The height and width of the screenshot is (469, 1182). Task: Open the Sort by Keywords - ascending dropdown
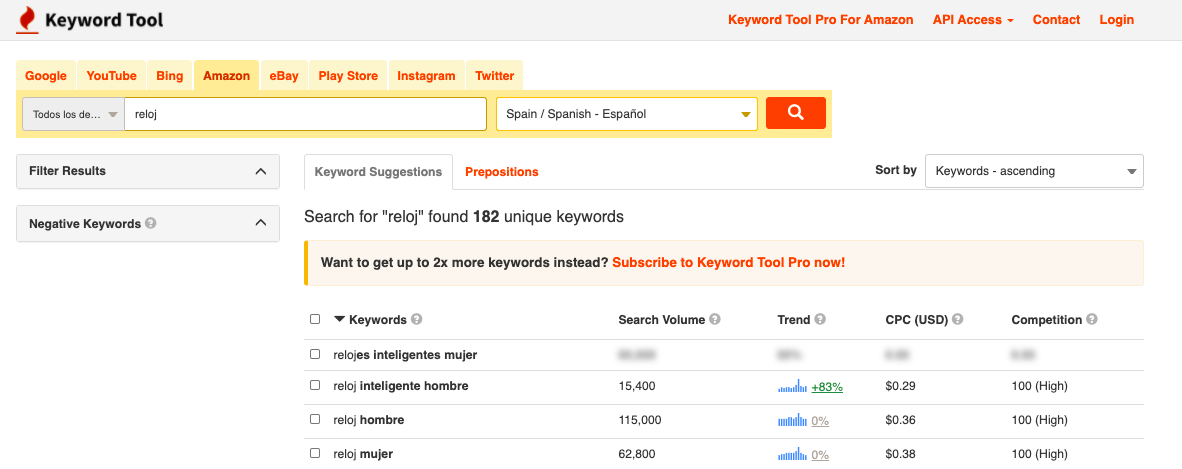[1034, 171]
